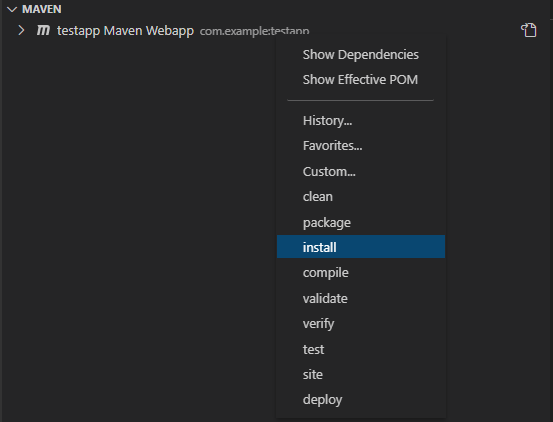The height and width of the screenshot is (422, 553).
Task: Run the deploy goal
Action: coord(361,399)
